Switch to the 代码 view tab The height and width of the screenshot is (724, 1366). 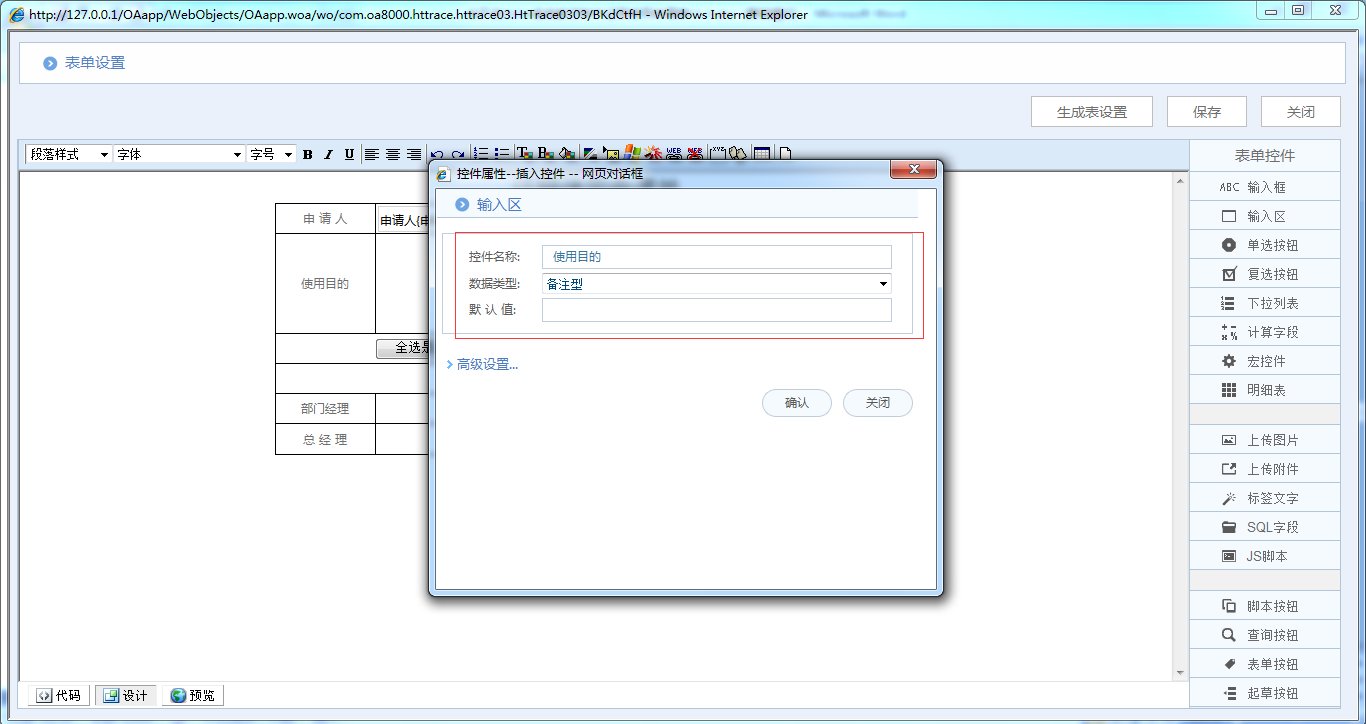pos(59,695)
